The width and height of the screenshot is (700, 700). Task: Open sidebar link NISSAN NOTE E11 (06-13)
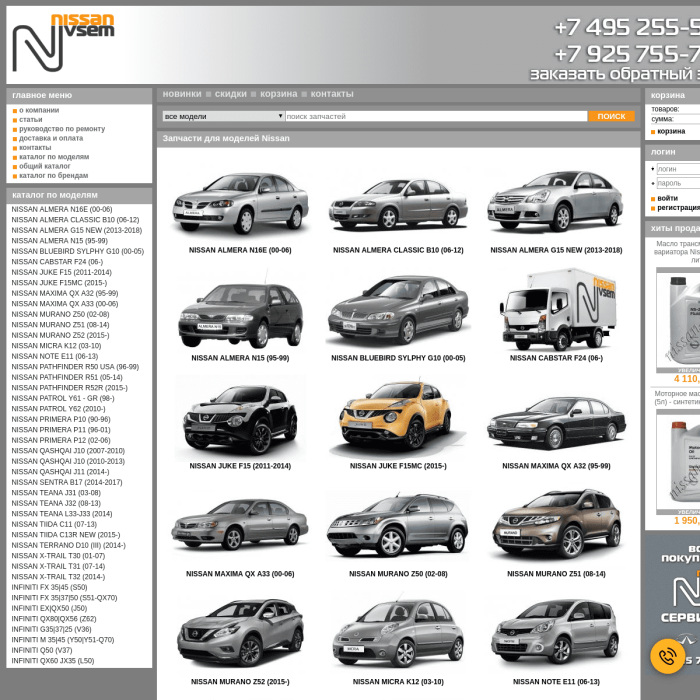[x=54, y=356]
